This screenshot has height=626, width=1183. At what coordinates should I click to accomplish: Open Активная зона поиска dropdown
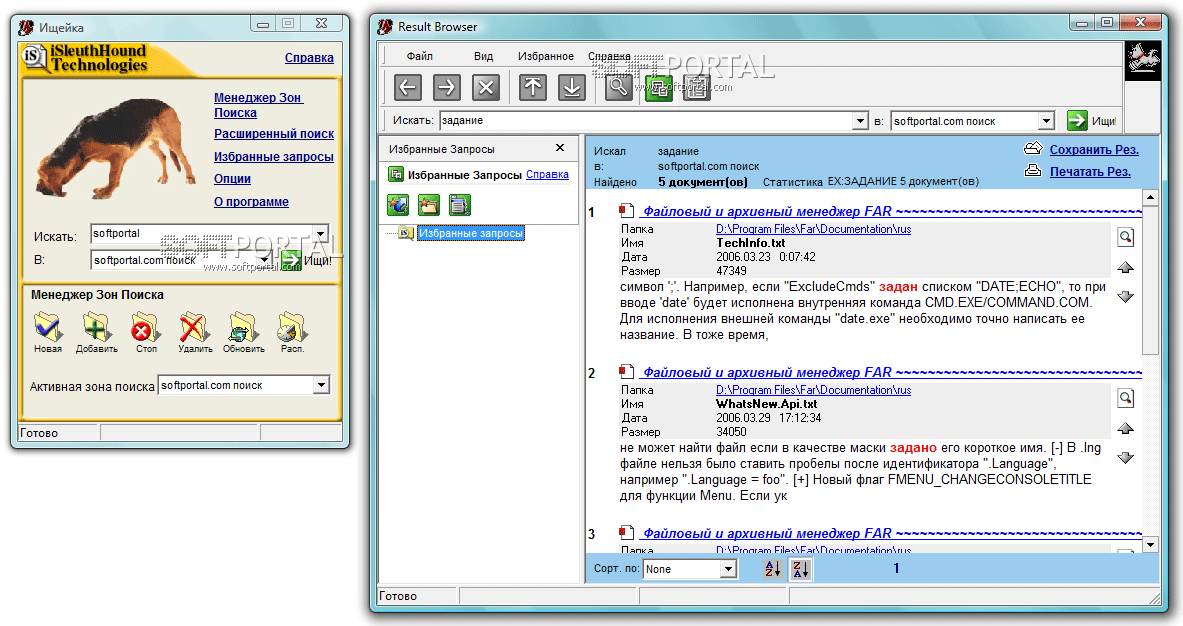tap(321, 385)
